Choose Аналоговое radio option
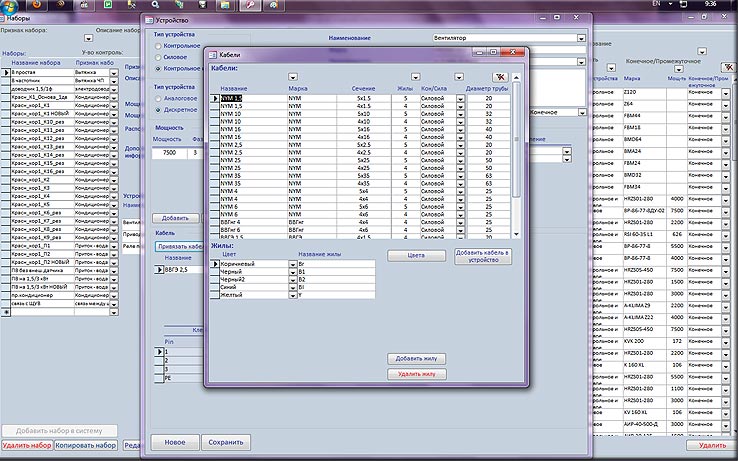This screenshot has height=461, width=738. click(x=158, y=99)
